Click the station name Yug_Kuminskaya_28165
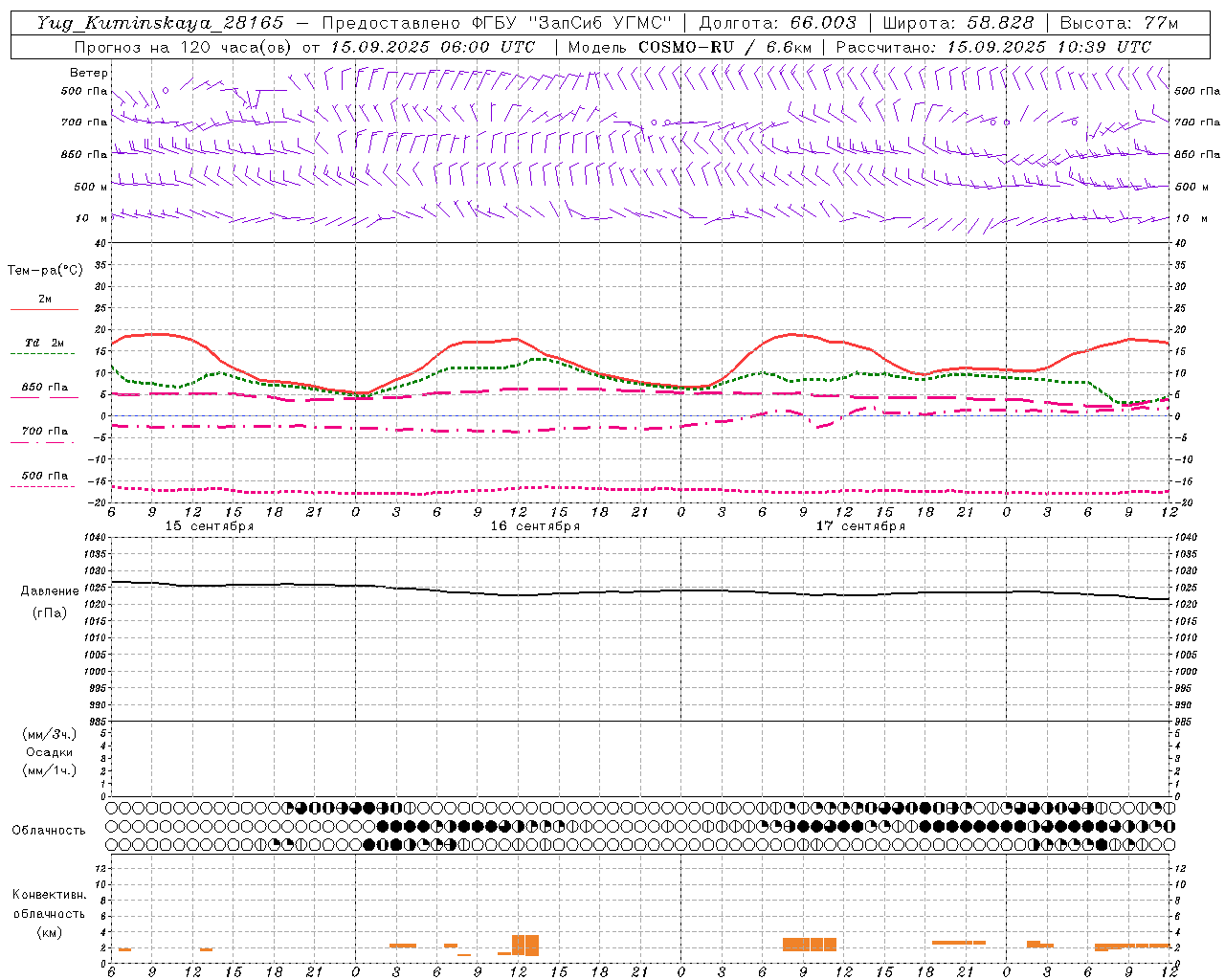Viewport: 1225px width, 980px height. 161,23
